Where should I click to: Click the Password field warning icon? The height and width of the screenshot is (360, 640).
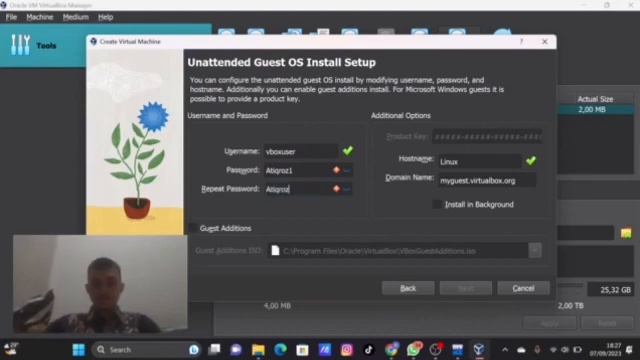pyautogui.click(x=336, y=170)
